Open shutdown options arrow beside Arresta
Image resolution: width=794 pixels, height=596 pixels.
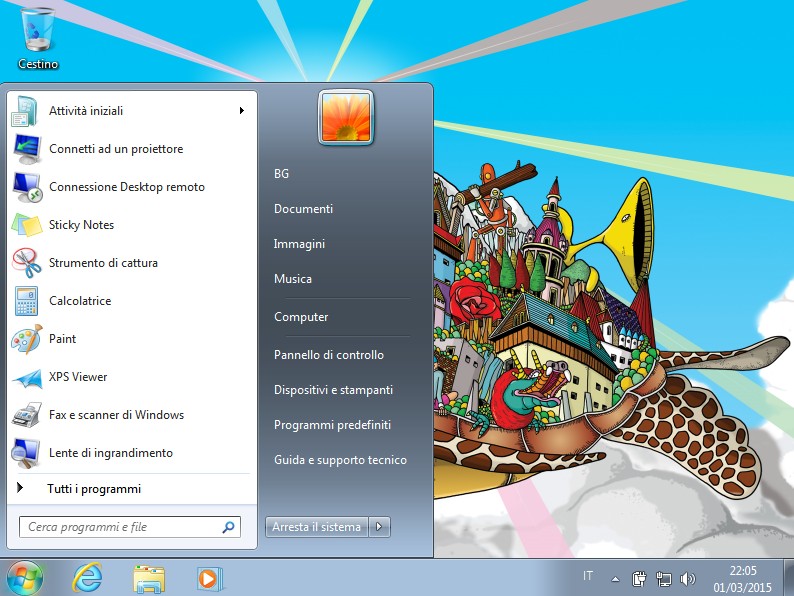click(379, 527)
